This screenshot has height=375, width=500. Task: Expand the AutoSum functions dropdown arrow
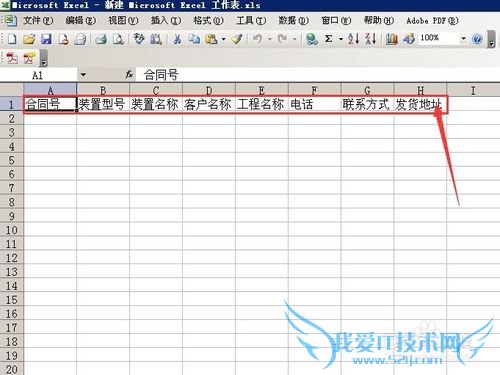point(341,39)
